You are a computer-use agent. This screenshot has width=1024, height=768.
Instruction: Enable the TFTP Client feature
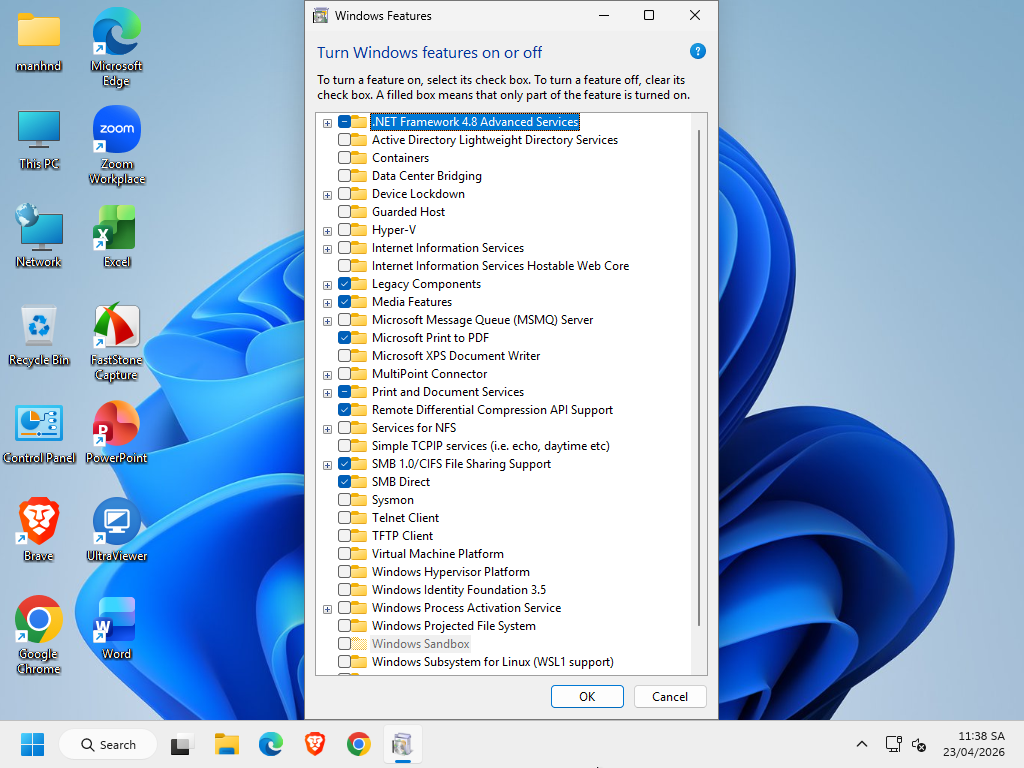[x=345, y=535]
